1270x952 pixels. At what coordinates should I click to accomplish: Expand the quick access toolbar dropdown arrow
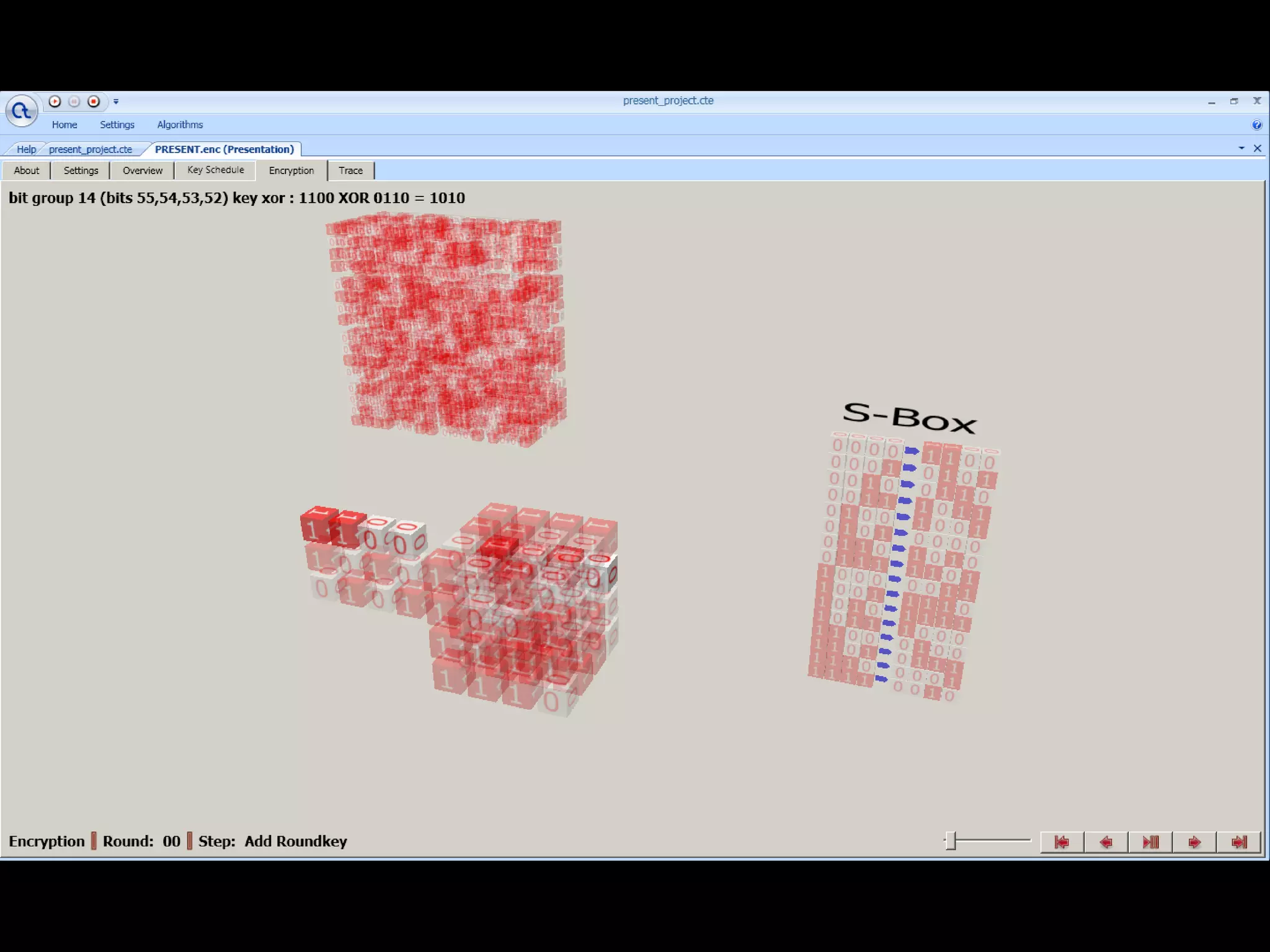coord(116,102)
